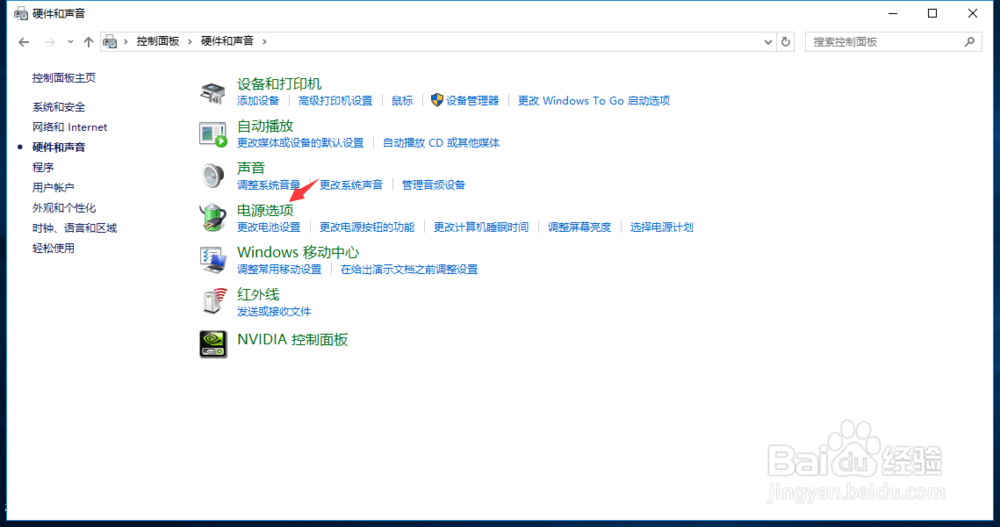Open 用户帐户 category
Image resolution: width=1000 pixels, height=527 pixels.
click(x=53, y=188)
